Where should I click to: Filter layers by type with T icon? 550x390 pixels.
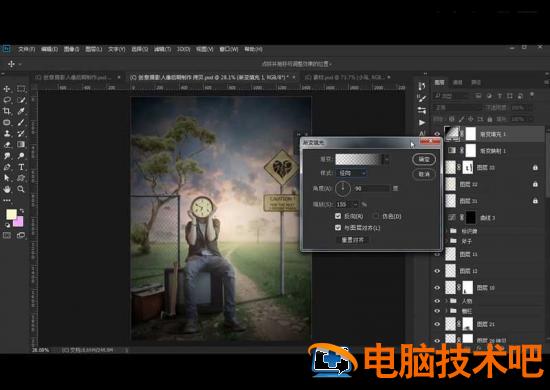click(x=499, y=96)
